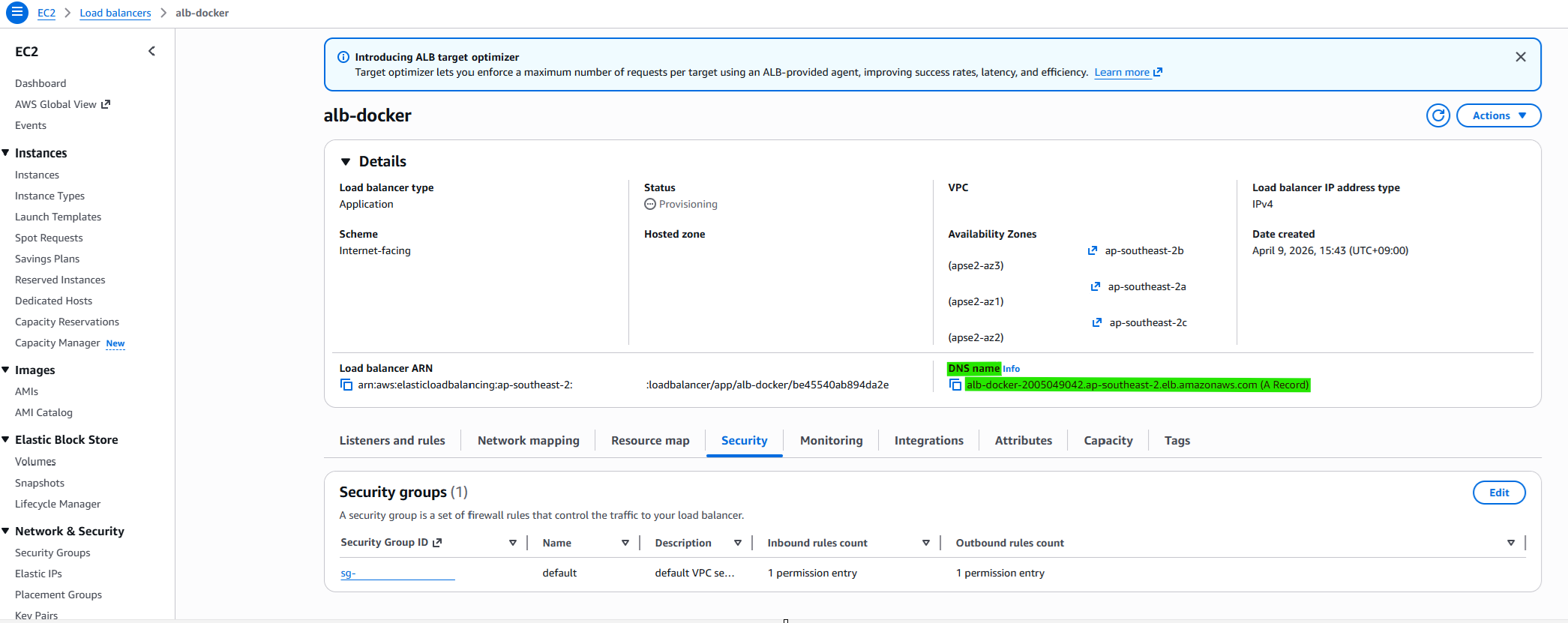Collapse the Elastic Block Store sidebar group

[5, 439]
